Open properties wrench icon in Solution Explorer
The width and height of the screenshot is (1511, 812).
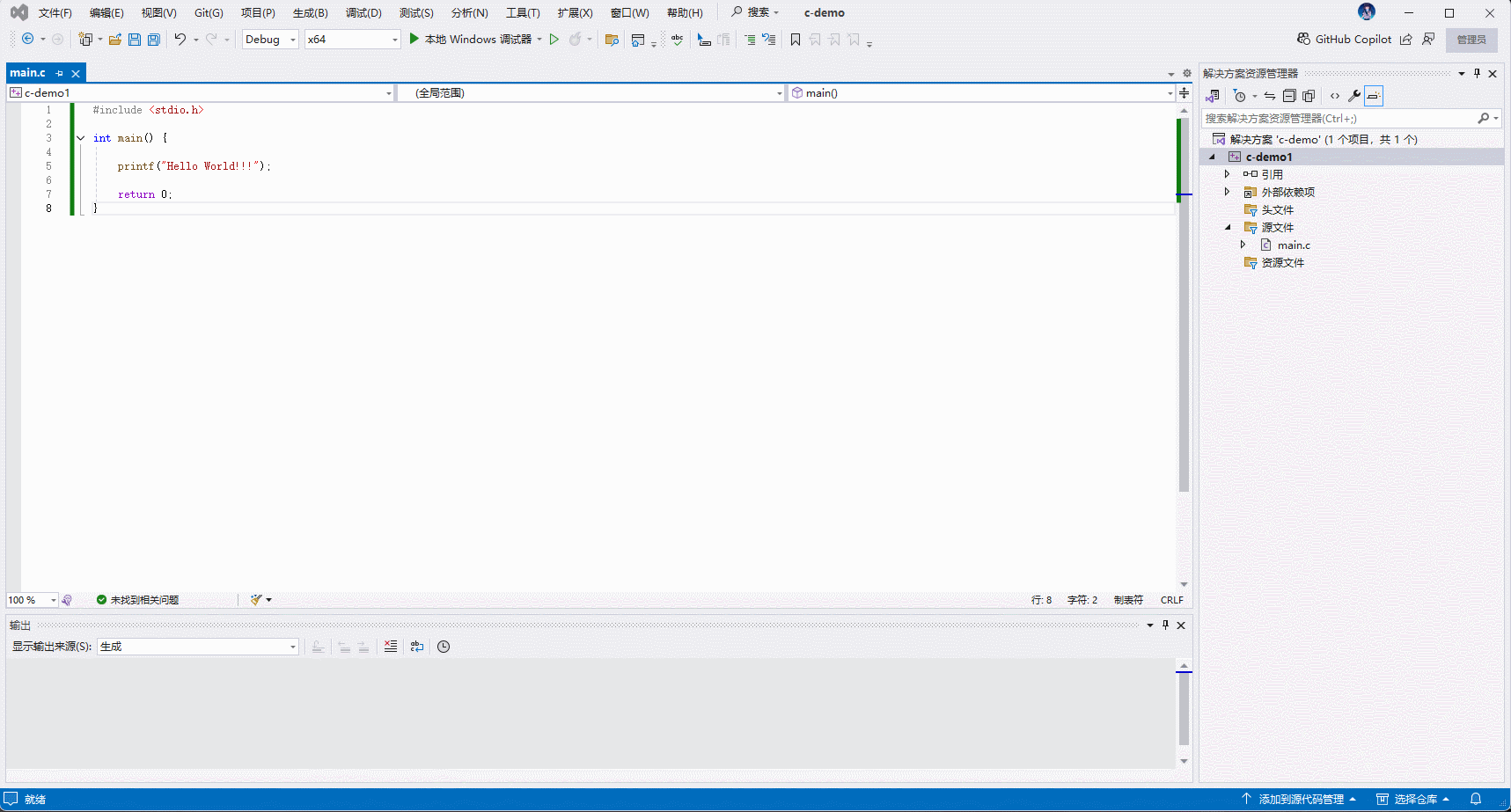pos(1354,96)
